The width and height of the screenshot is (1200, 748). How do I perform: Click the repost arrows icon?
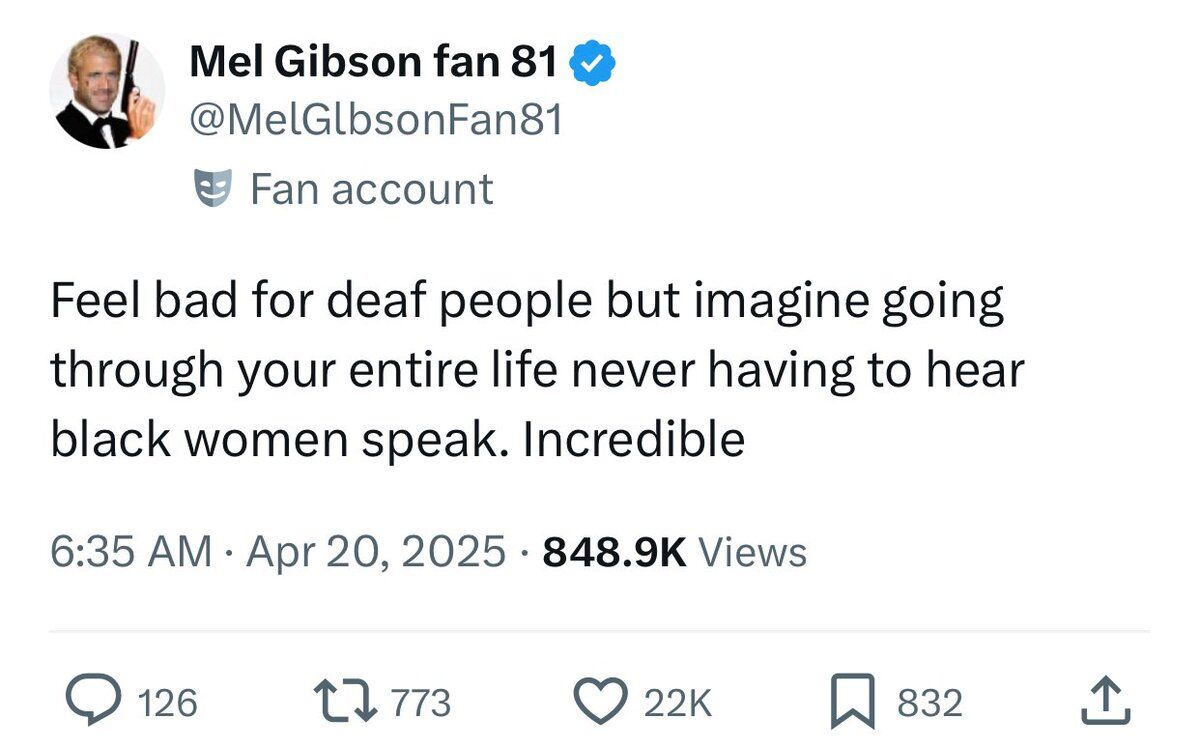coord(343,702)
